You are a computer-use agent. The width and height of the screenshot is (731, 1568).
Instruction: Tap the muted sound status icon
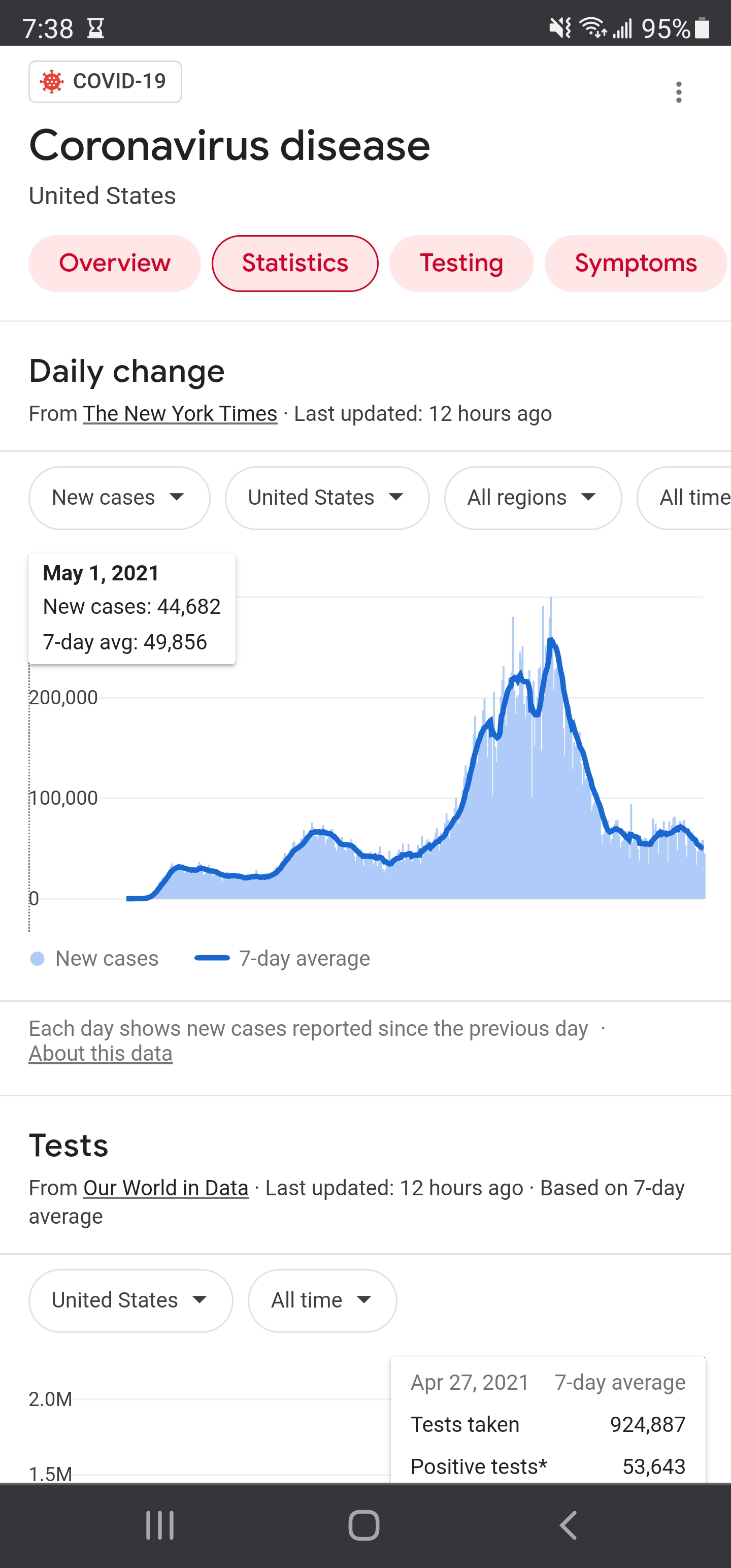(x=560, y=27)
